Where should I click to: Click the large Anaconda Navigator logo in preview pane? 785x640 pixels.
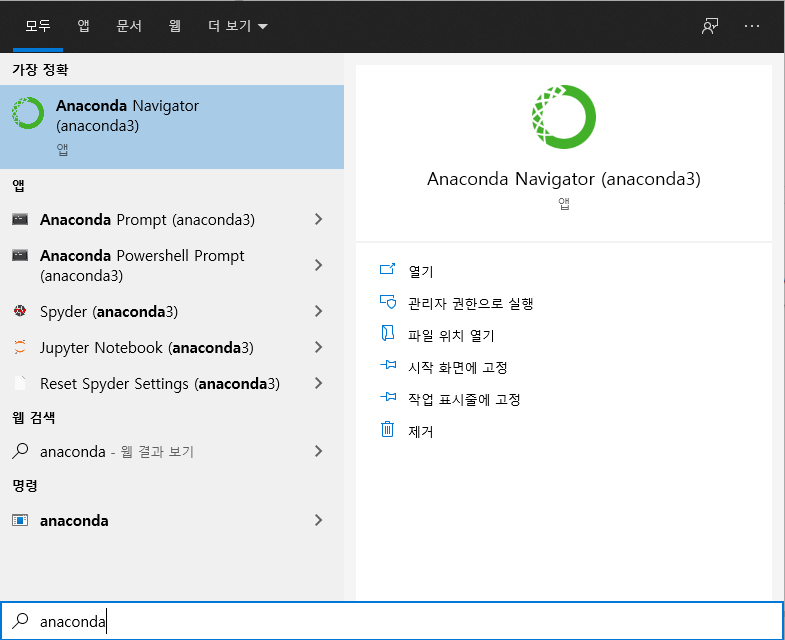coord(564,117)
